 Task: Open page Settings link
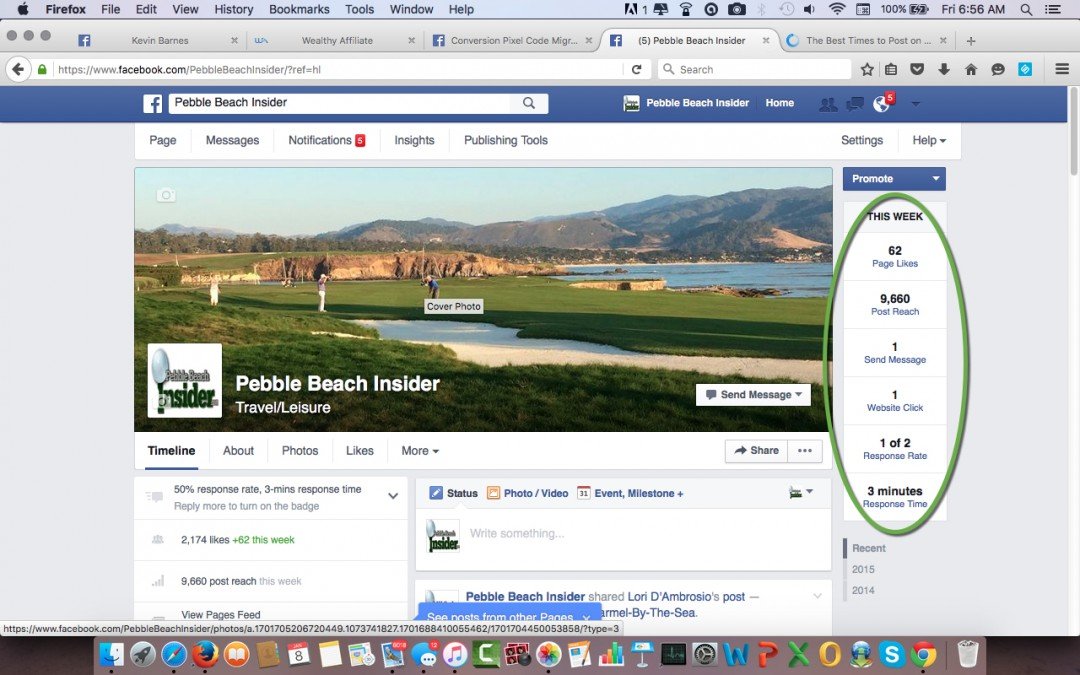[x=862, y=141]
